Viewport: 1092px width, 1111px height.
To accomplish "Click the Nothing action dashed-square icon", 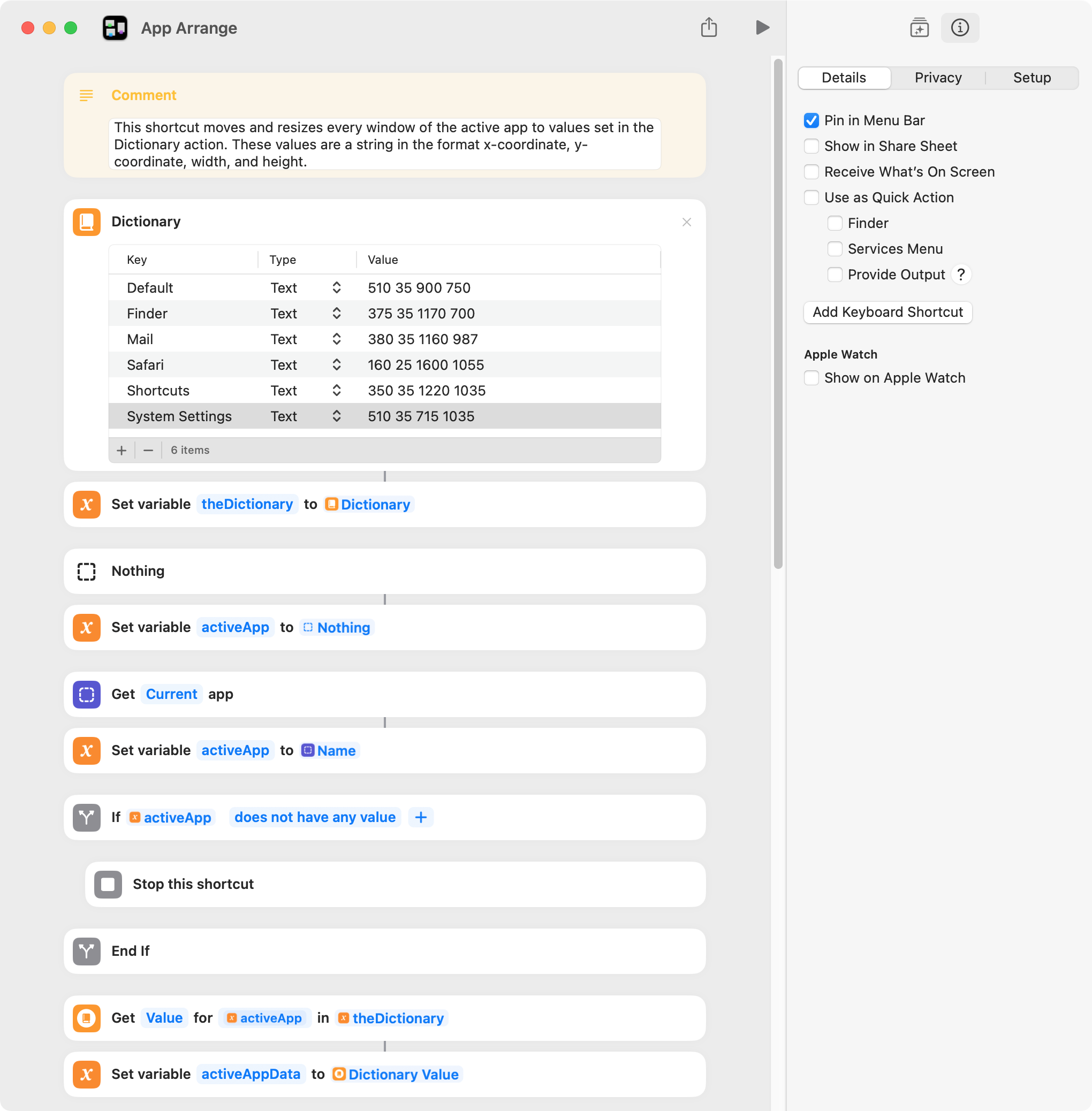I will coord(87,572).
